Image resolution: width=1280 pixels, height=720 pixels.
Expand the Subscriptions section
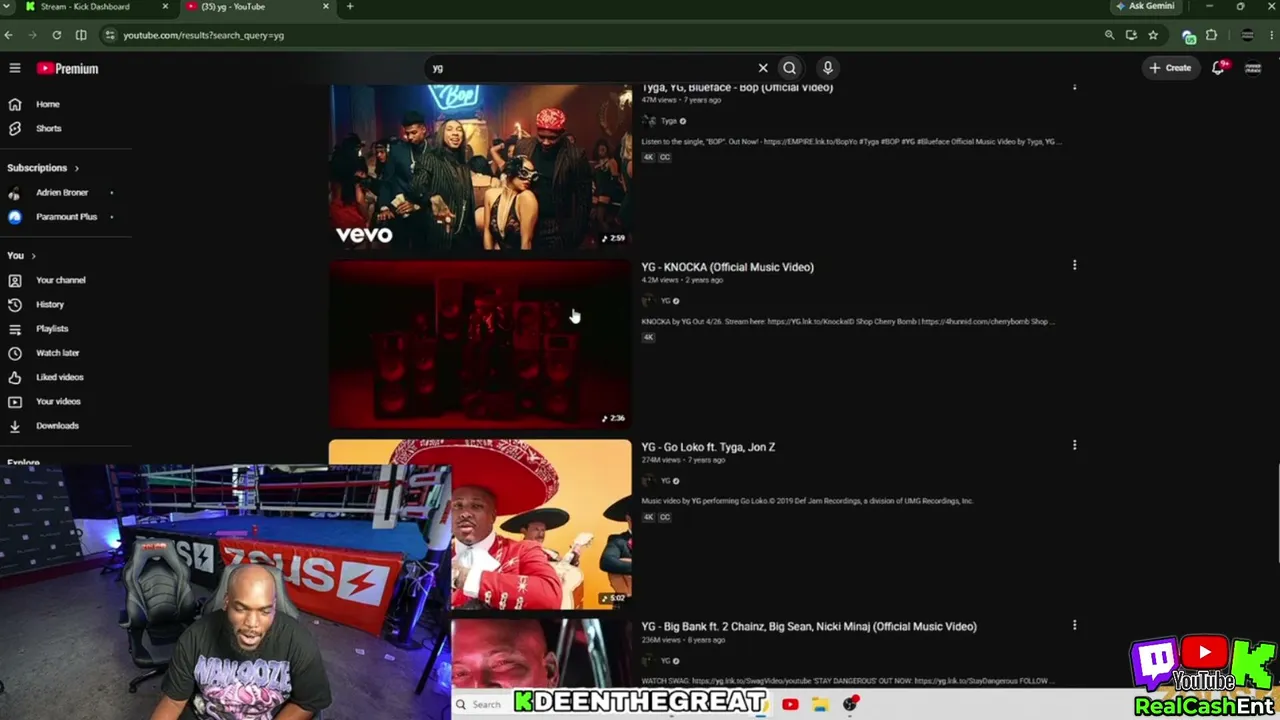[x=43, y=168]
